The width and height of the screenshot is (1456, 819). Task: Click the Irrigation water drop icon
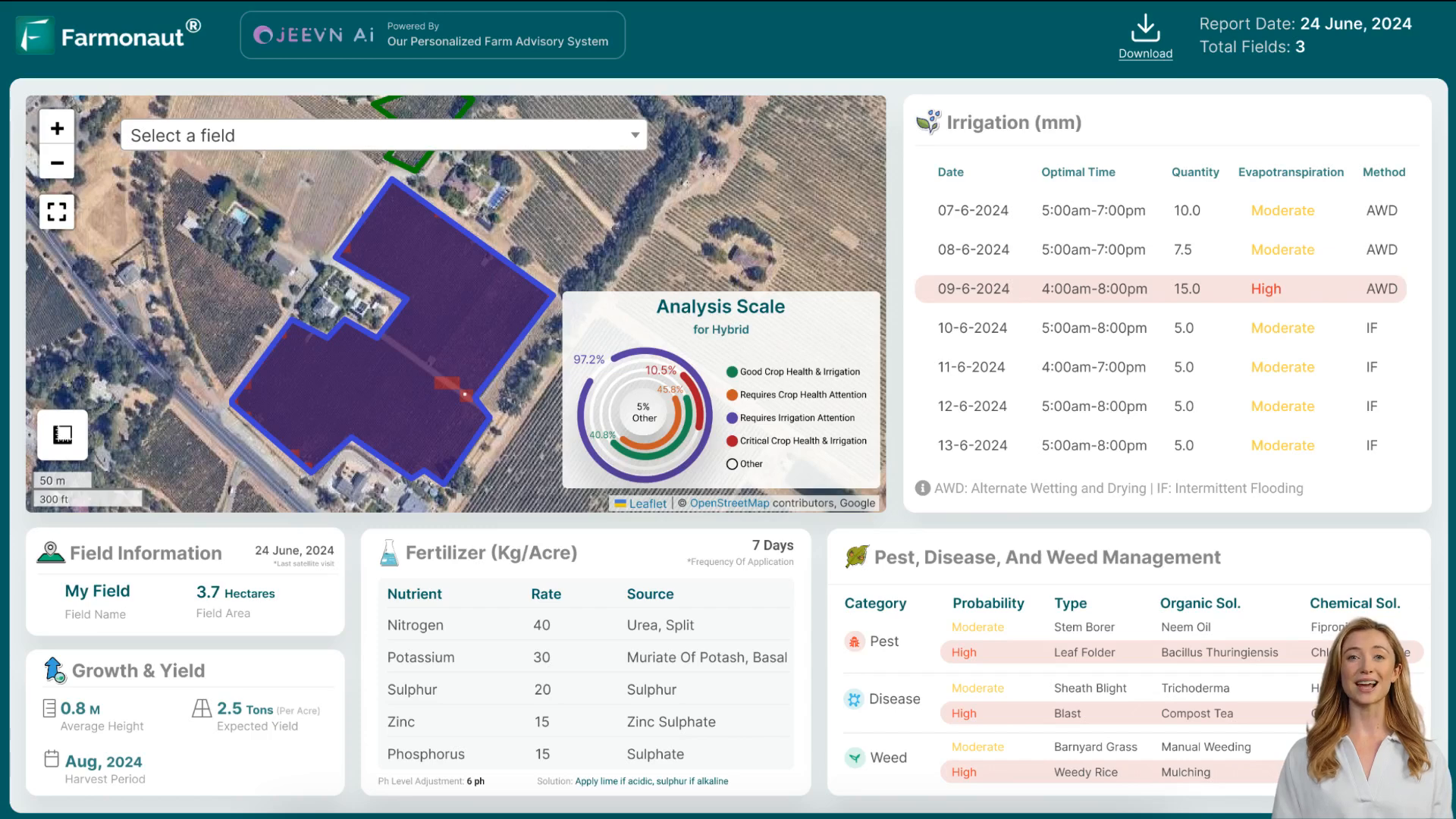coord(928,122)
